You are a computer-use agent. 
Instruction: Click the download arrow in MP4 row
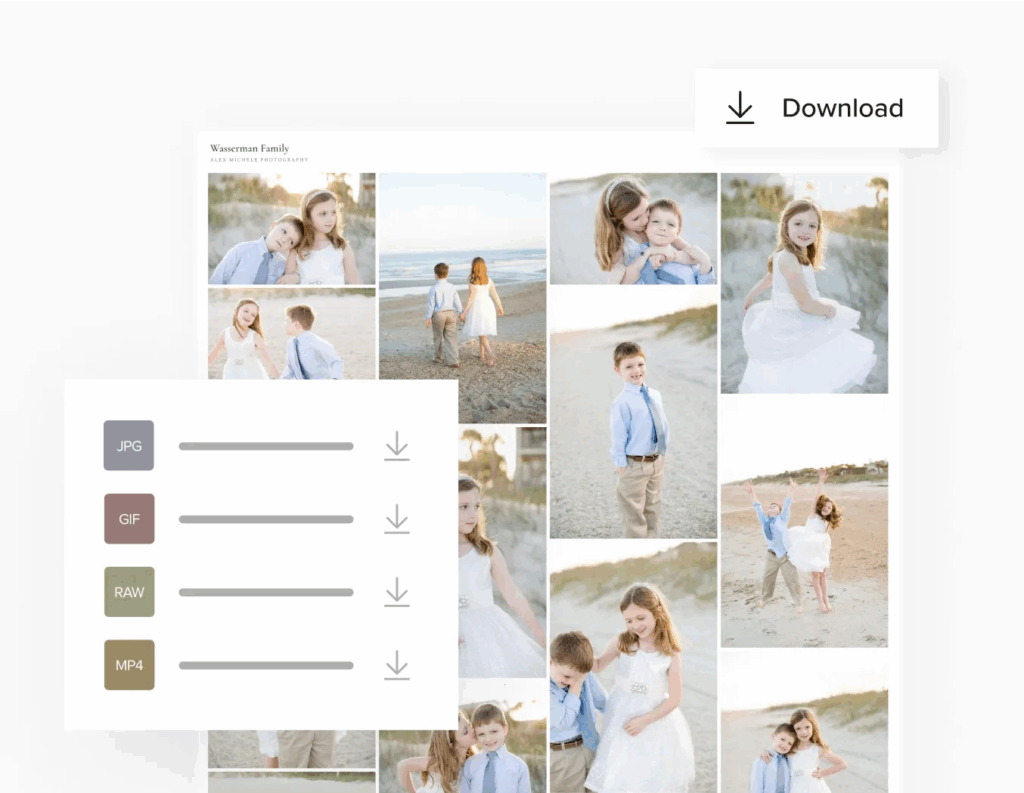(x=397, y=665)
